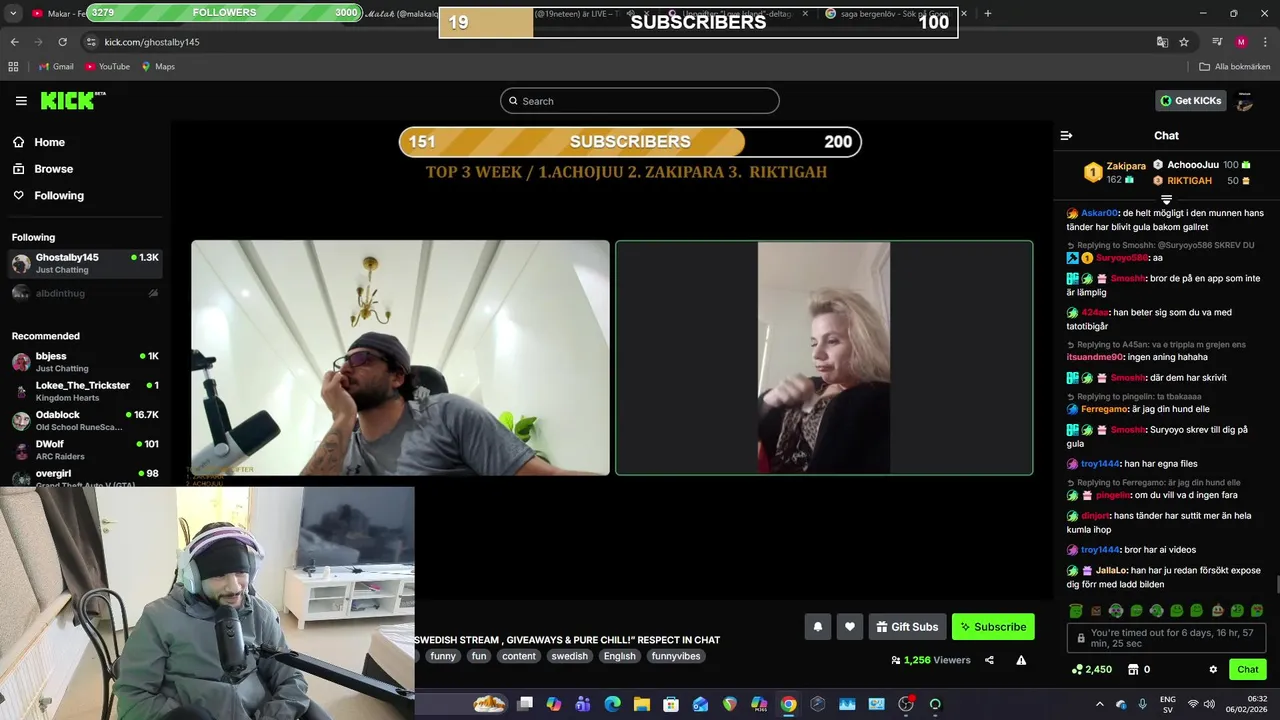Select the swedish tag
The height and width of the screenshot is (720, 1280).
click(x=569, y=656)
